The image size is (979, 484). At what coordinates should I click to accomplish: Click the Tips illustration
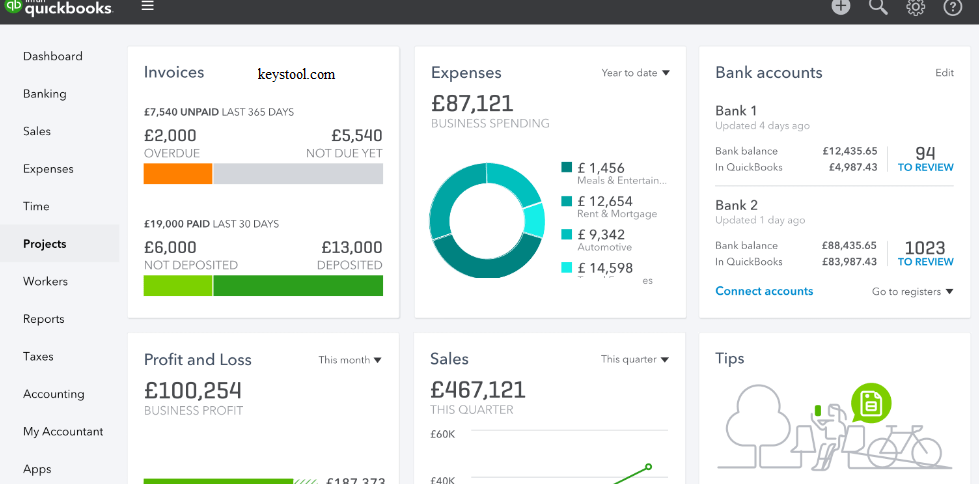pyautogui.click(x=835, y=427)
